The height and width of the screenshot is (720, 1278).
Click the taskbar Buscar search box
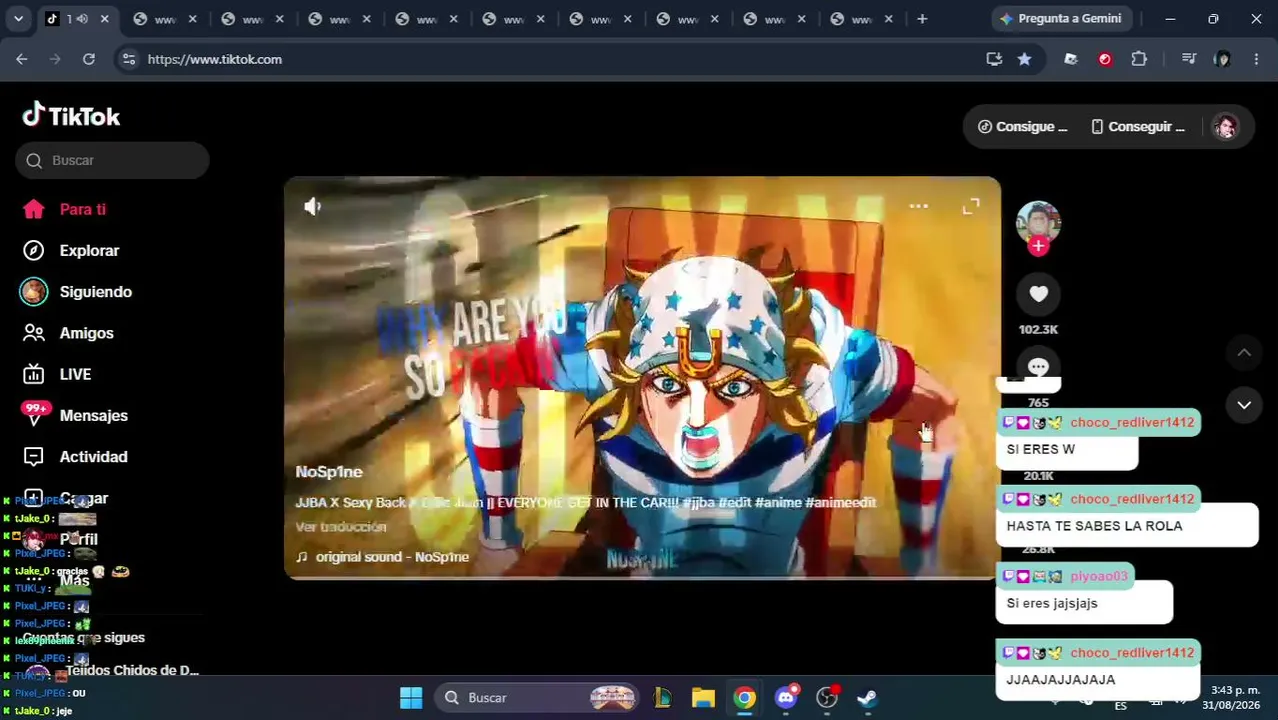click(x=539, y=697)
